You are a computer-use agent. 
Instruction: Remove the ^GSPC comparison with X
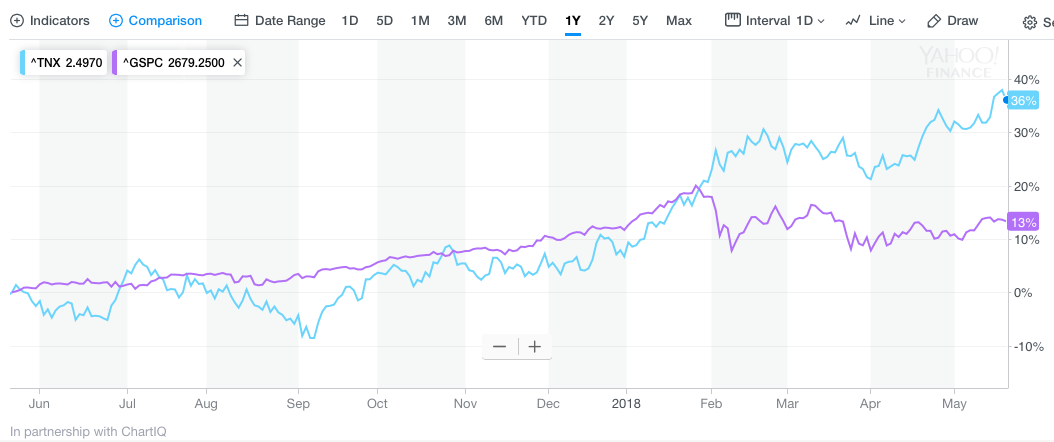[237, 63]
